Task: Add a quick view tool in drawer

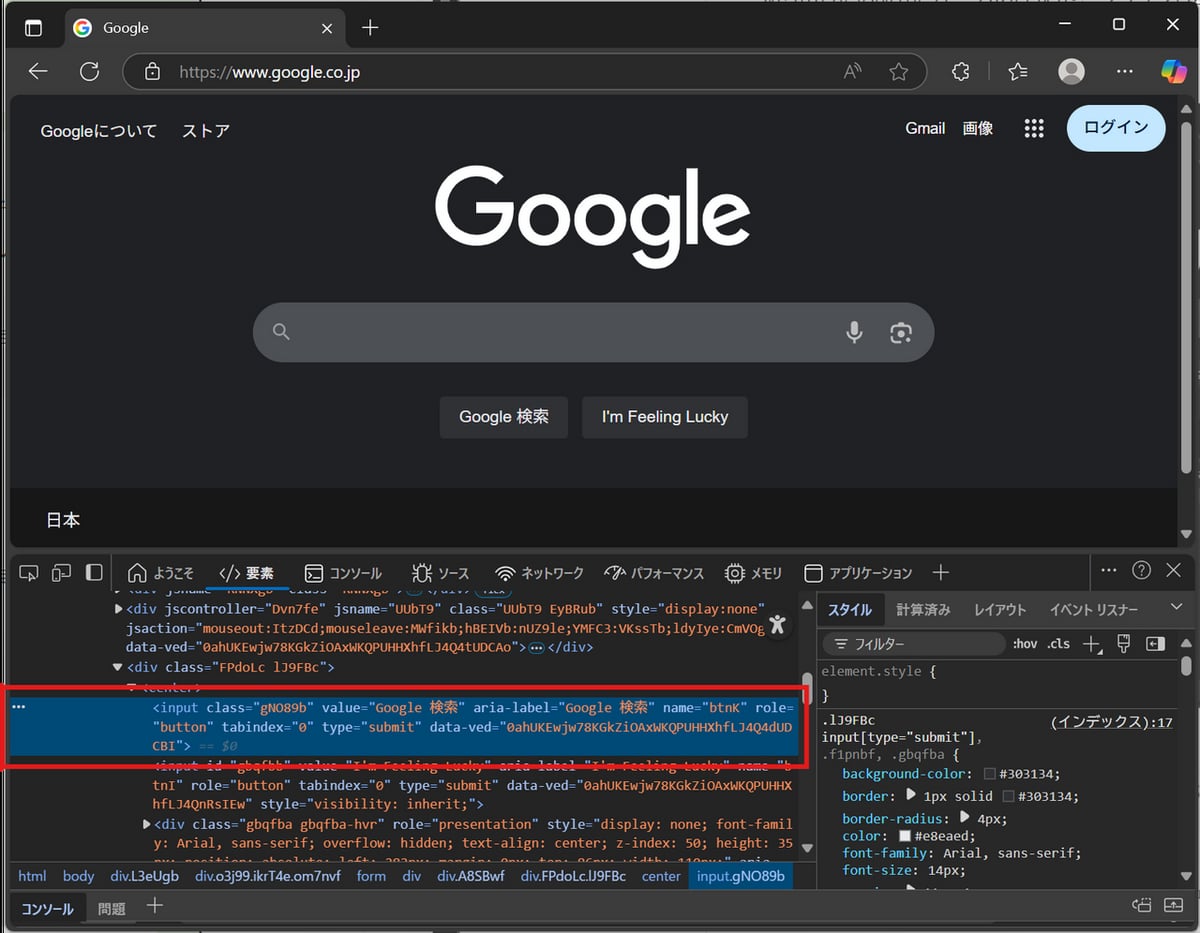Action: coord(154,906)
